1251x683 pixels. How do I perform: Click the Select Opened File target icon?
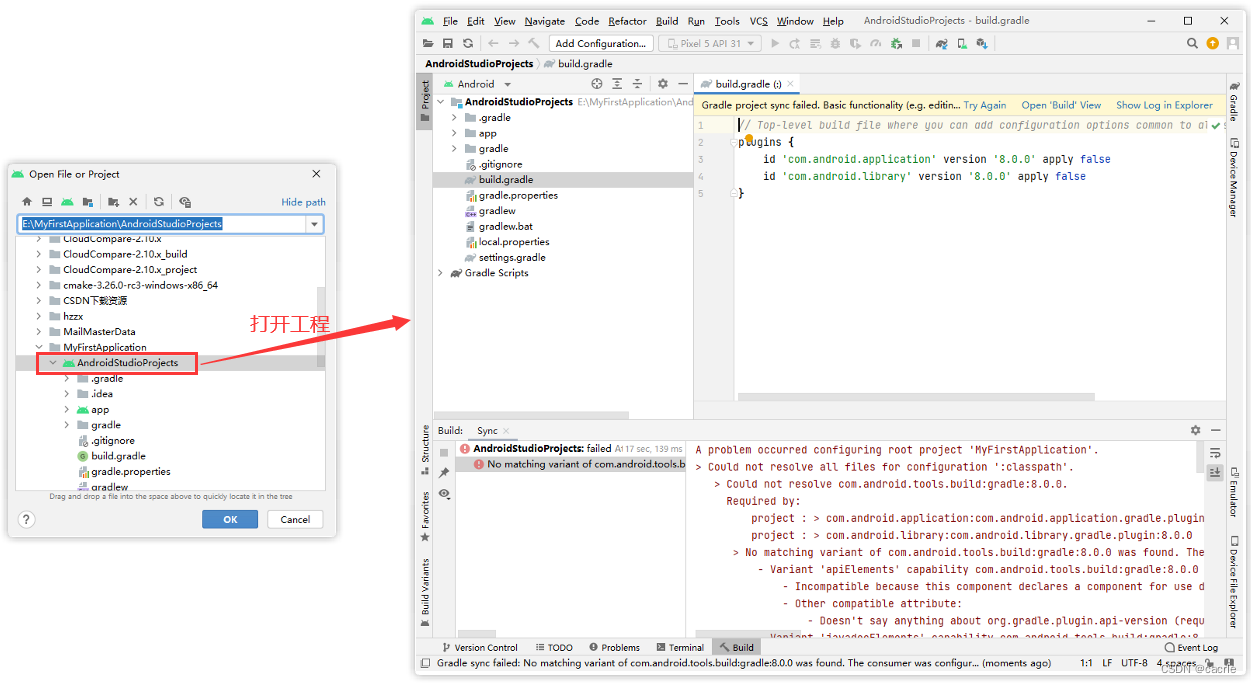coord(597,84)
